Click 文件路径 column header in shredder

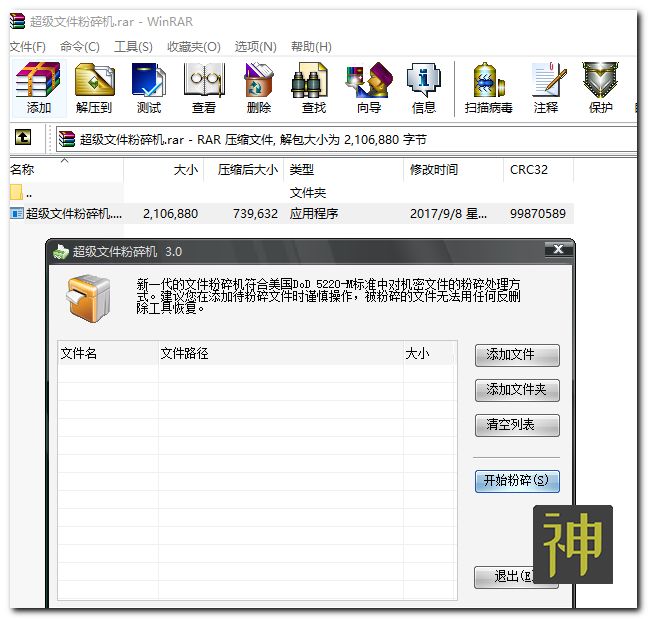[281, 353]
